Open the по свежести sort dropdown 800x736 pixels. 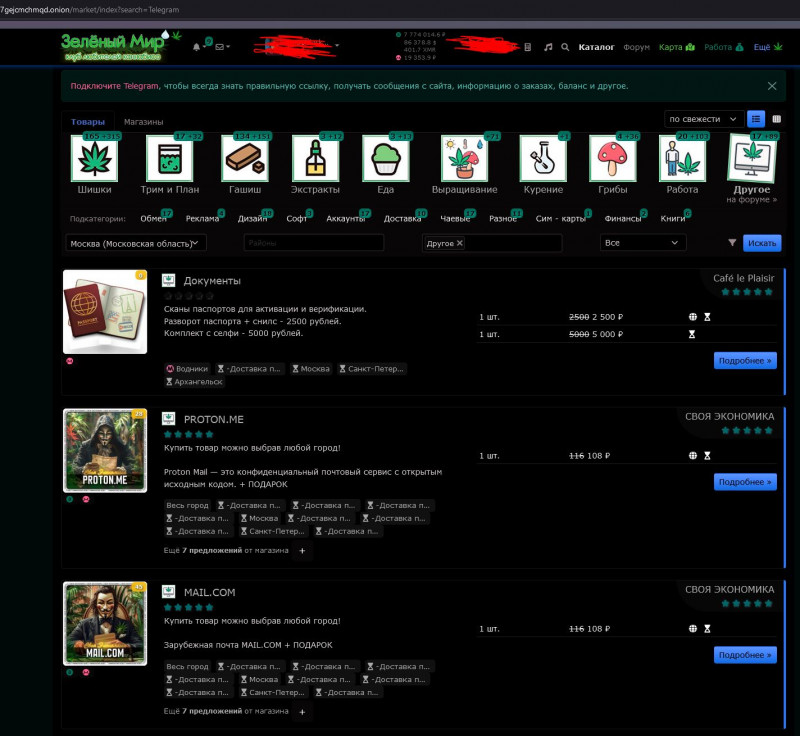[704, 119]
